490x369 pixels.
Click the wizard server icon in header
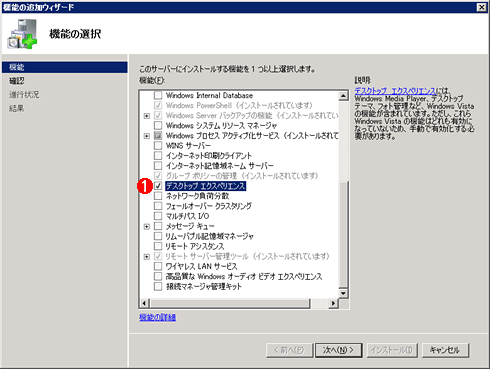pos(22,34)
